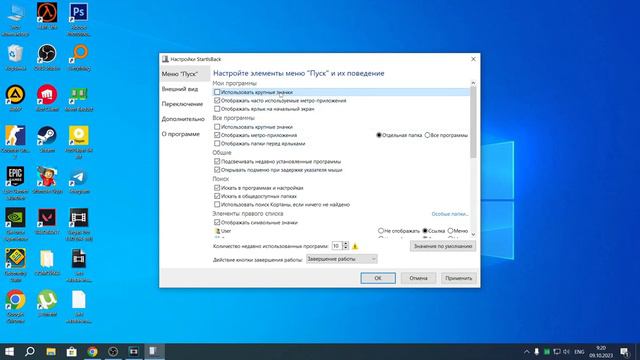
Task: Click the ENG language indicator in the tray
Action: [579, 351]
